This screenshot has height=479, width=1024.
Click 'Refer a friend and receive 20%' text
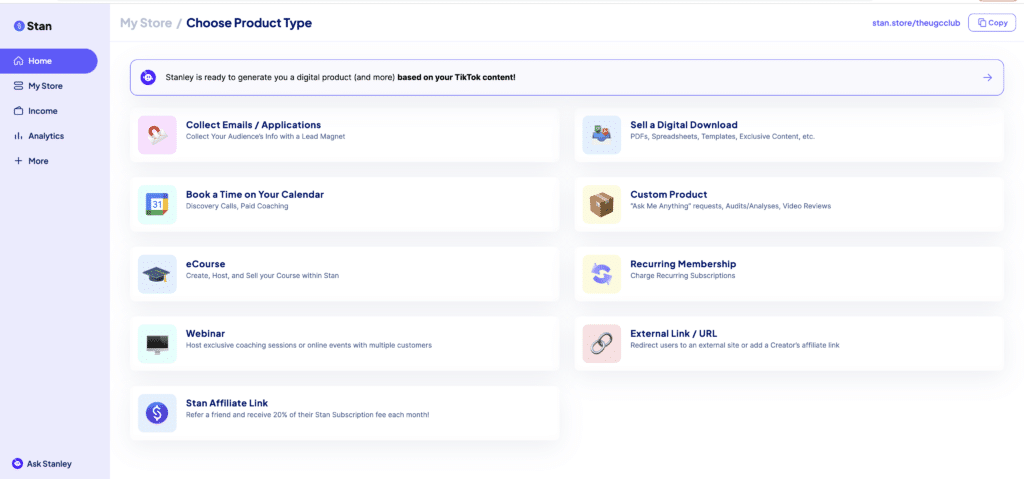coord(308,415)
